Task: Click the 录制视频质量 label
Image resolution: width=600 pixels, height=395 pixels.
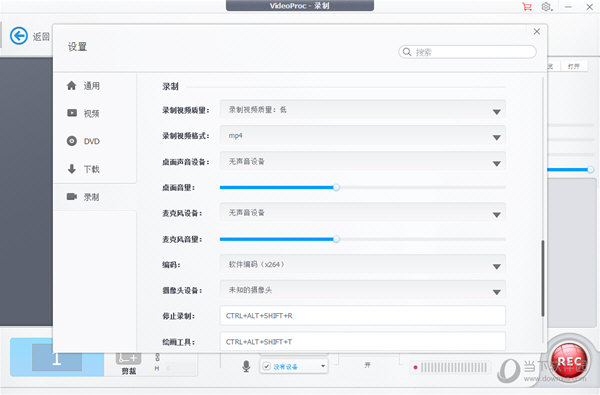Action: pos(186,110)
